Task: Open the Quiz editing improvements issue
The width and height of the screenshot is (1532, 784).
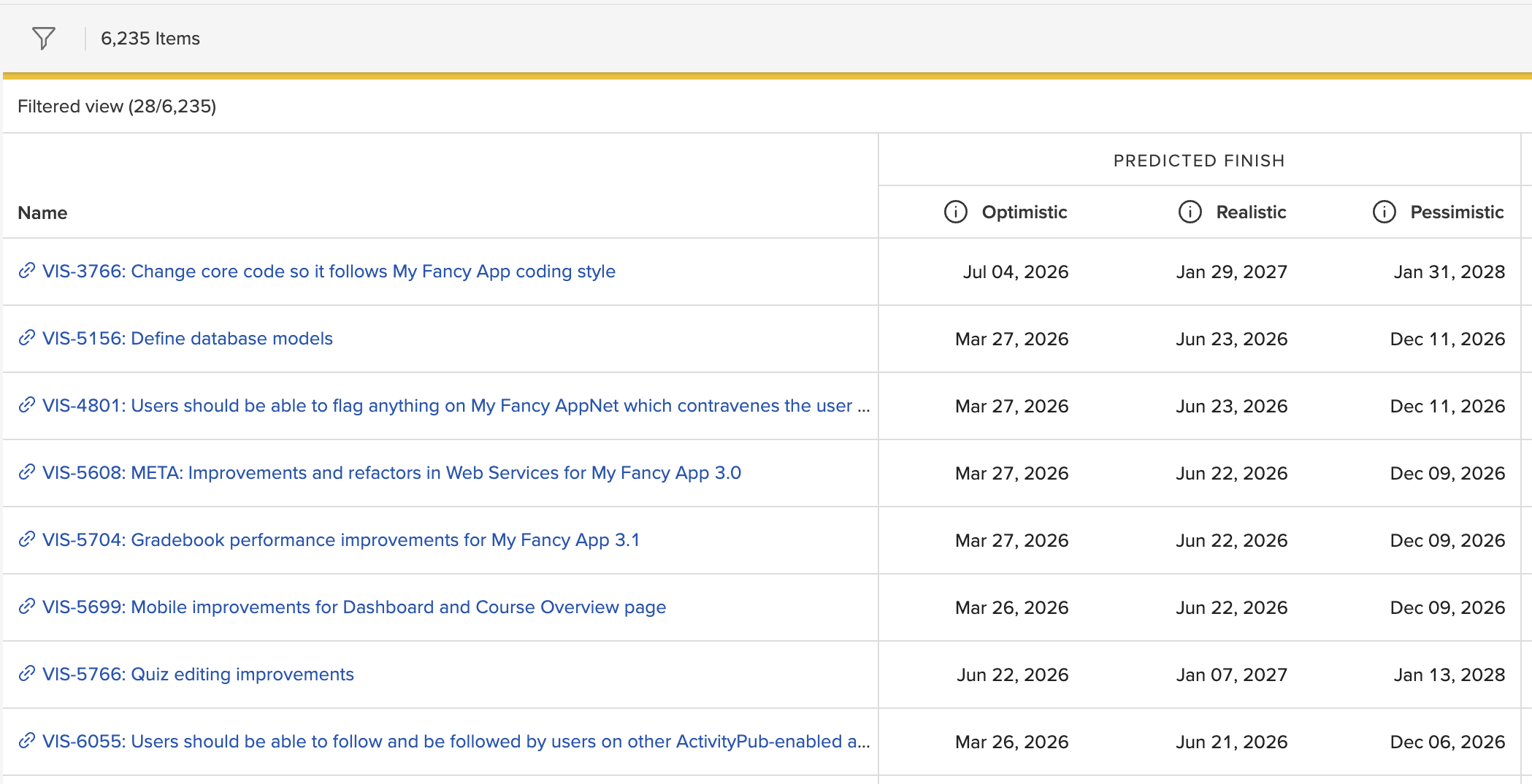Action: pos(197,674)
